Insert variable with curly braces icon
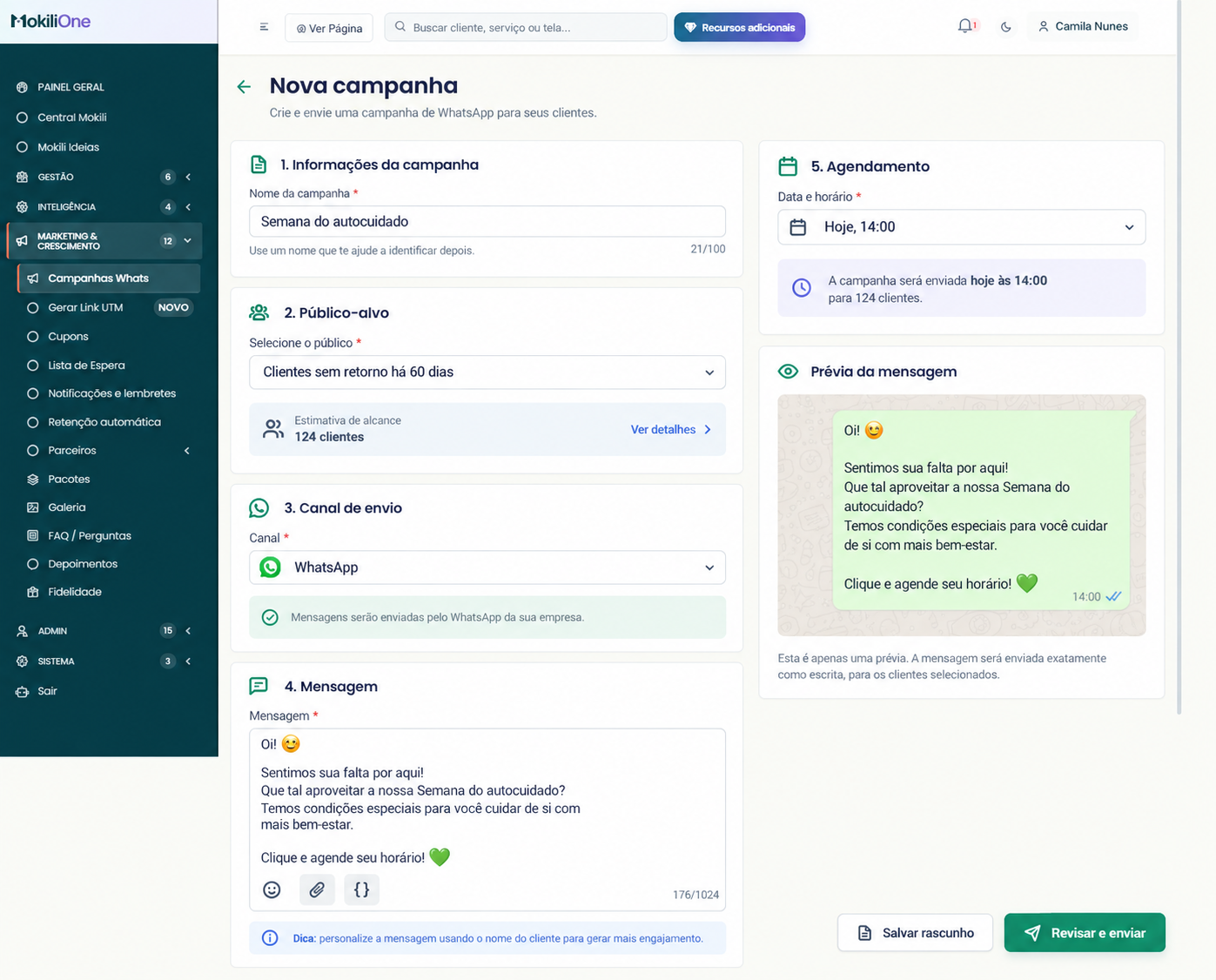 [361, 889]
